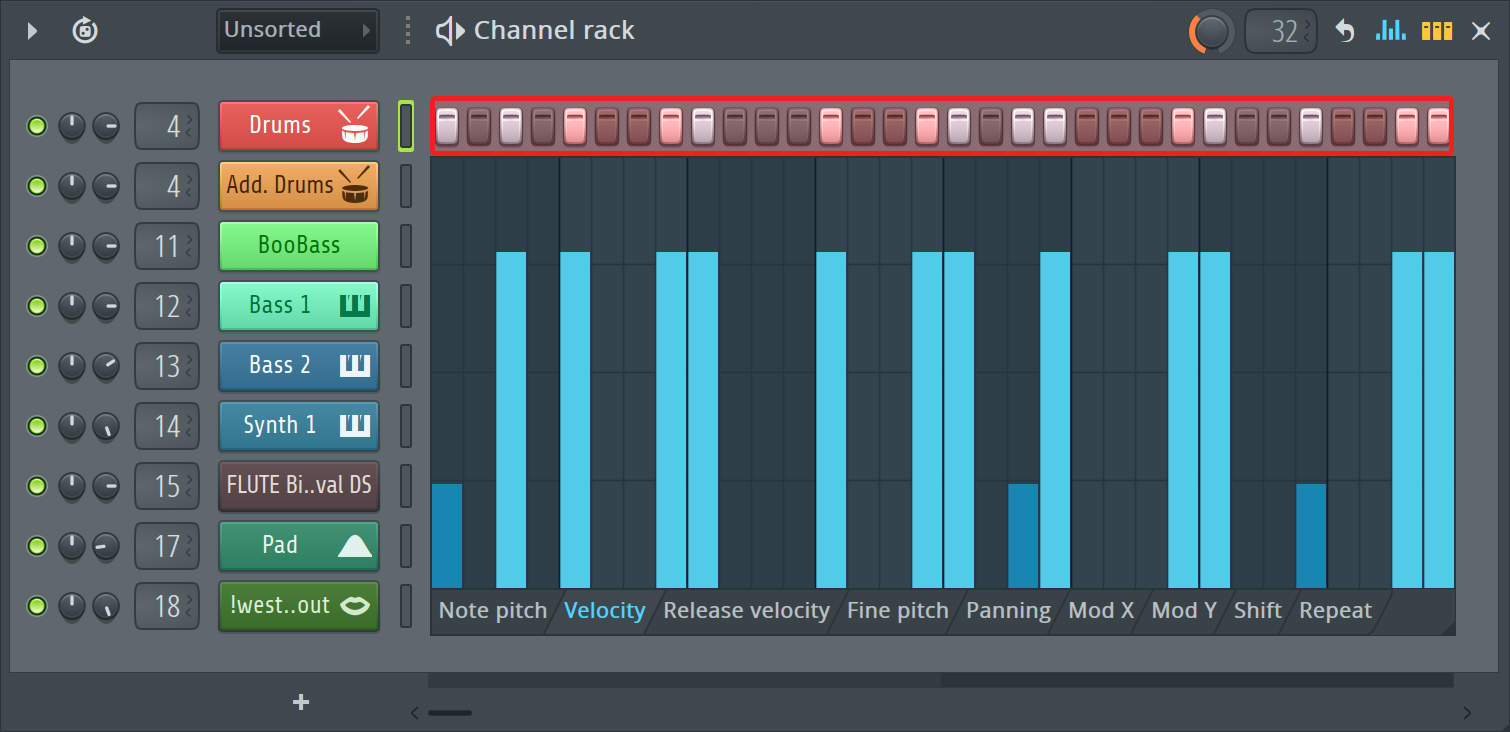Click the loop/reset pattern icon
This screenshot has width=1510, height=732.
(x=85, y=31)
